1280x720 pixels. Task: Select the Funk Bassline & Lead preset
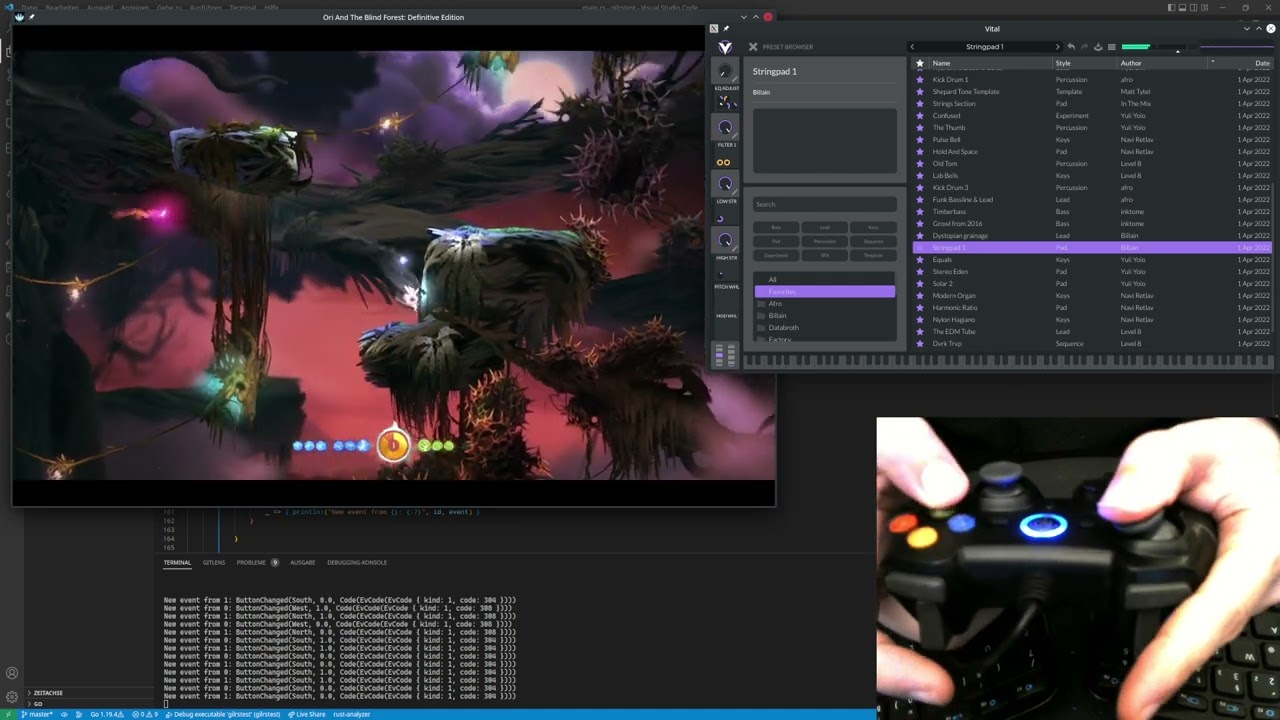coord(1093,200)
